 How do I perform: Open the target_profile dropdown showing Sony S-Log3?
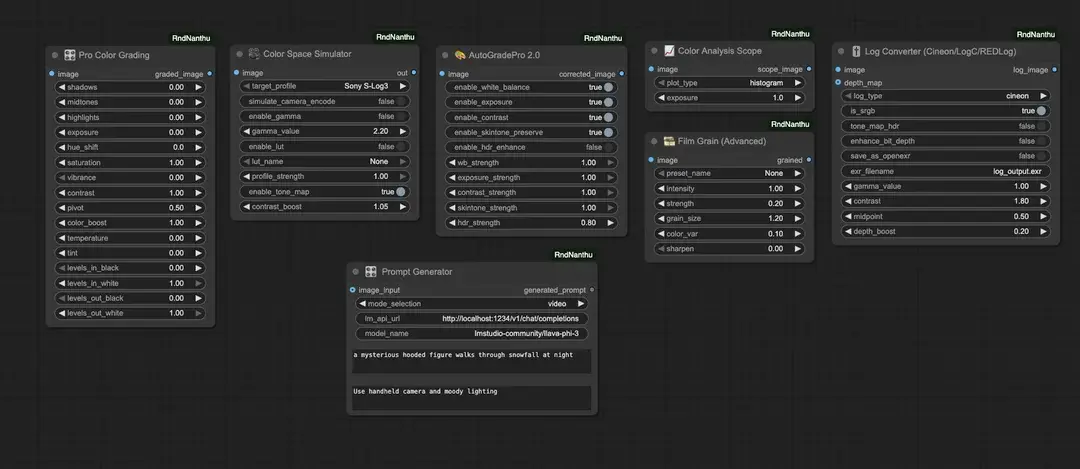pos(324,87)
